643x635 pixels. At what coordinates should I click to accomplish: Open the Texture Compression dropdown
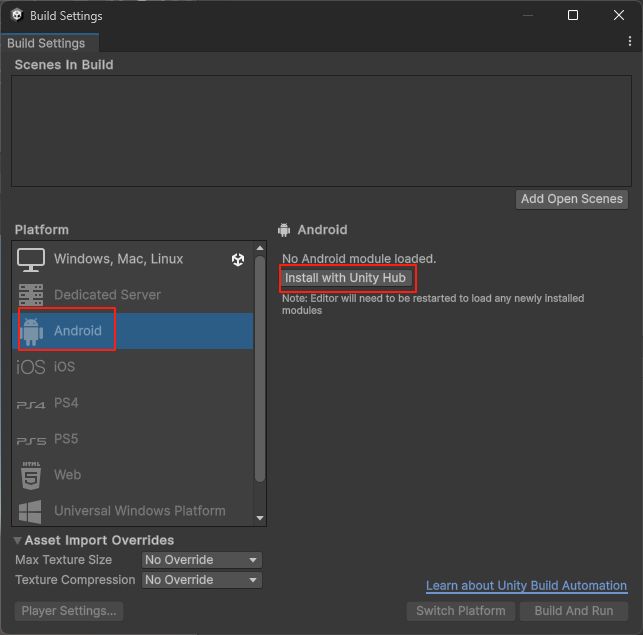[x=201, y=580]
